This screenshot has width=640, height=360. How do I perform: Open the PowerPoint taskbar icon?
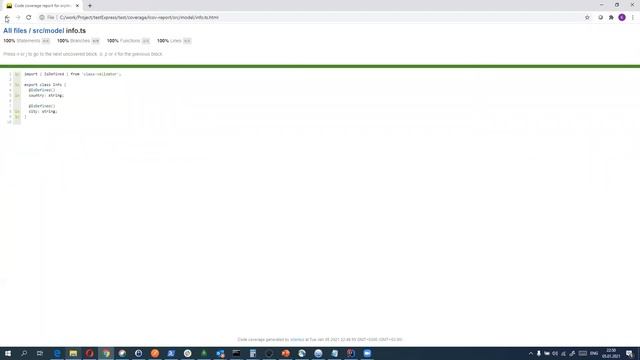click(x=285, y=353)
